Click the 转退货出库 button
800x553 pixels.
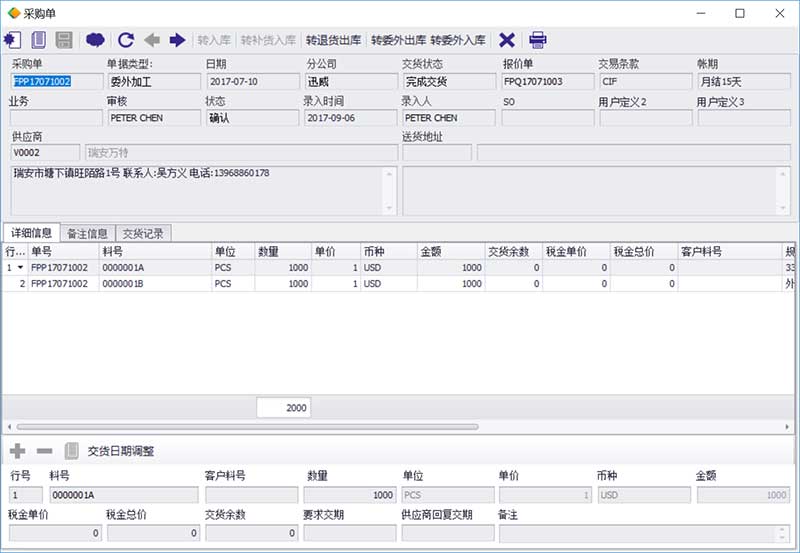335,41
